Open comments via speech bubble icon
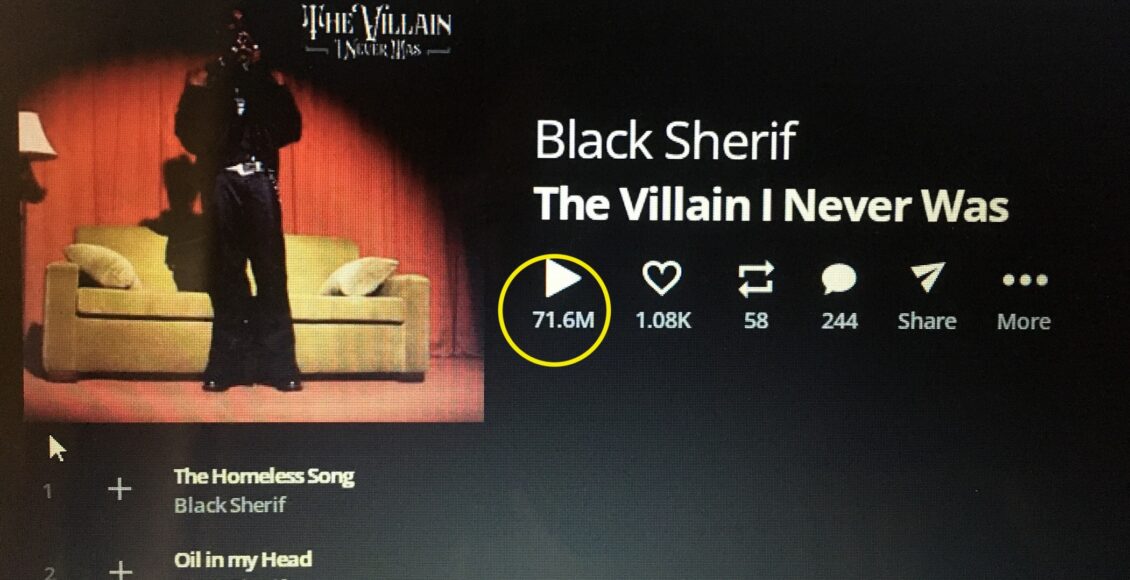The image size is (1130, 580). point(839,280)
